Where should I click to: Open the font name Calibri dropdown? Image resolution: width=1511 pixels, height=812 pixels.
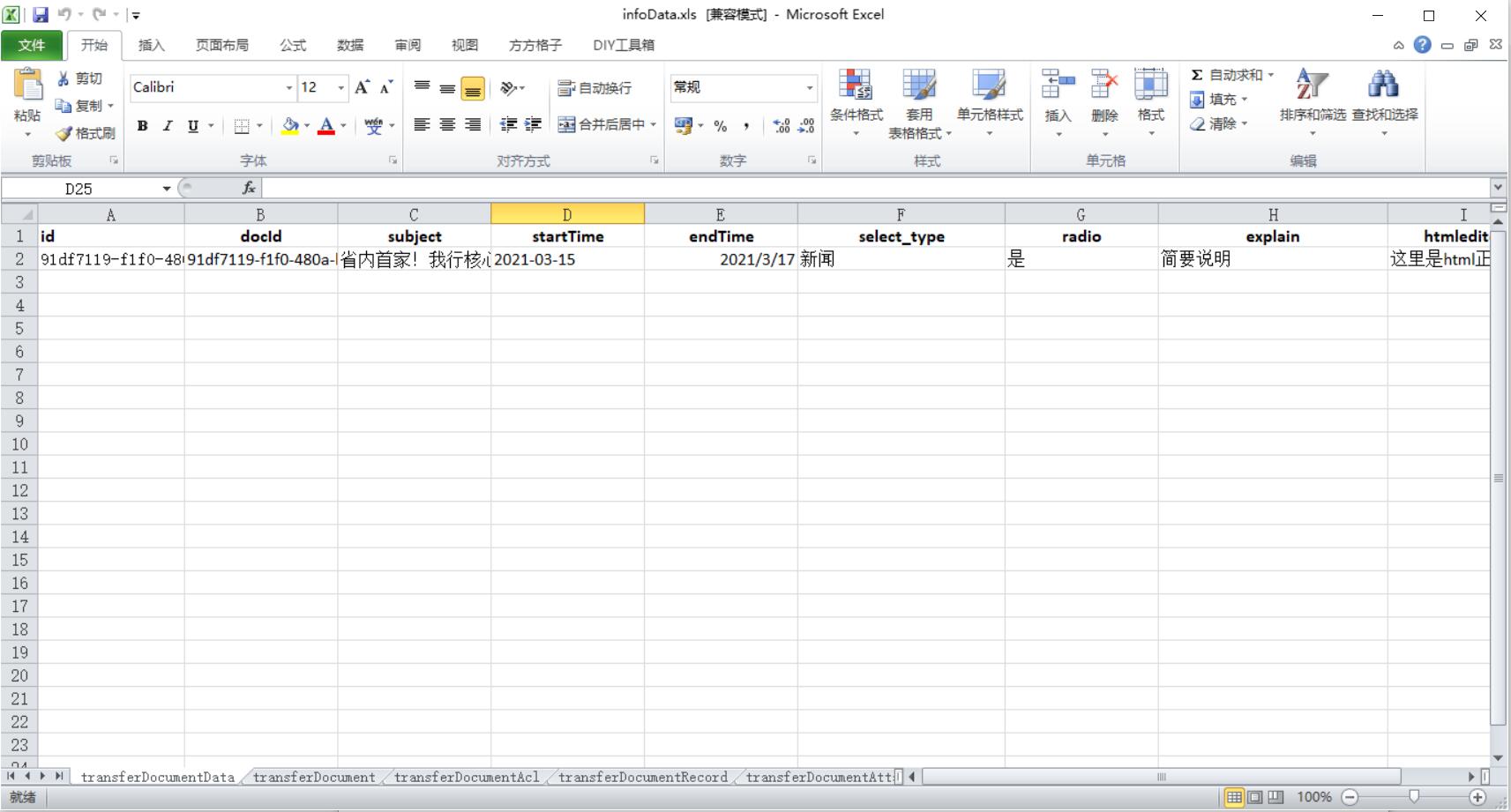pos(288,88)
